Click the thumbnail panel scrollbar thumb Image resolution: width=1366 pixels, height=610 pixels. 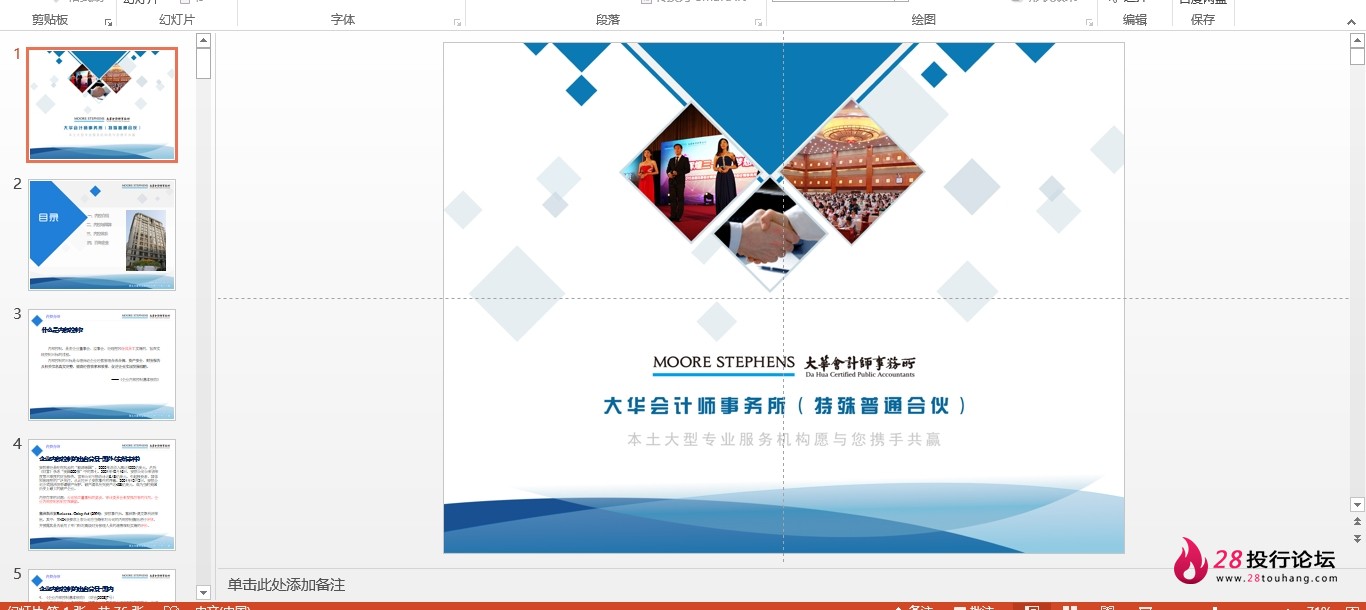coord(204,63)
